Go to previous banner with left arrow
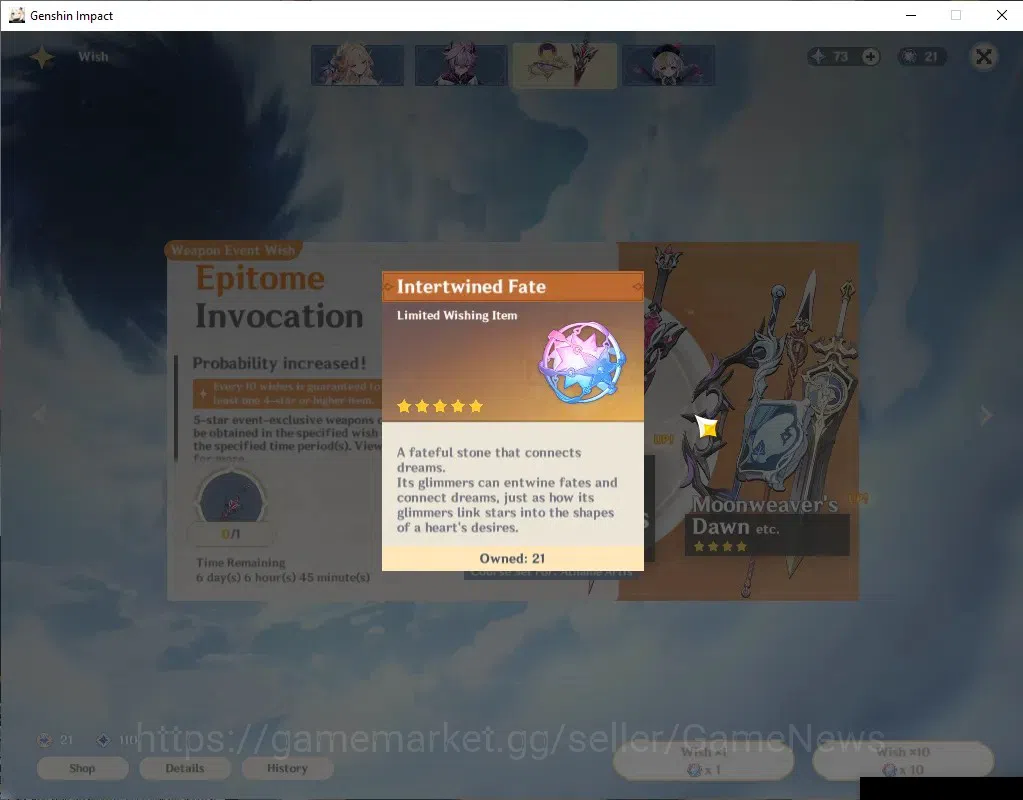This screenshot has height=800, width=1023. click(x=39, y=414)
